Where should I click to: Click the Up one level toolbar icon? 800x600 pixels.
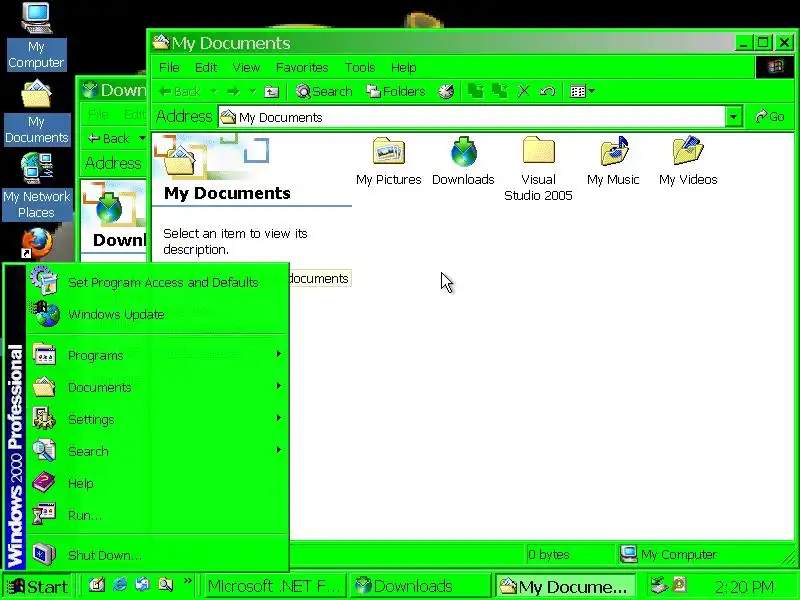click(x=271, y=92)
